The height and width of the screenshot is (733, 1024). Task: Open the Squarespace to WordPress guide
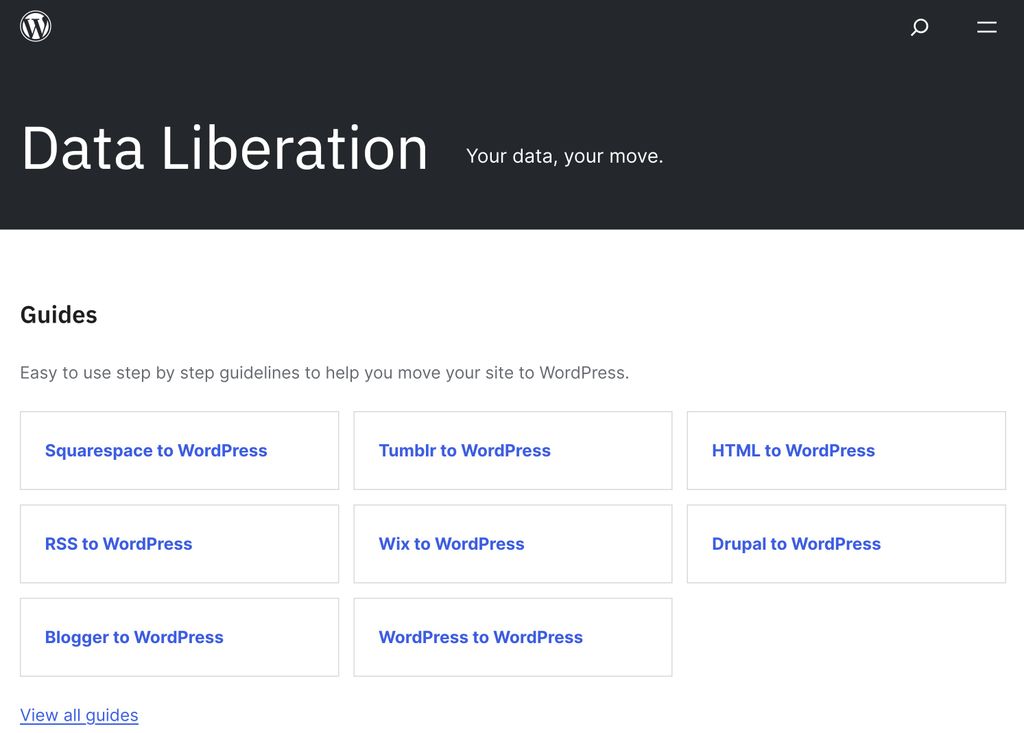click(x=156, y=451)
